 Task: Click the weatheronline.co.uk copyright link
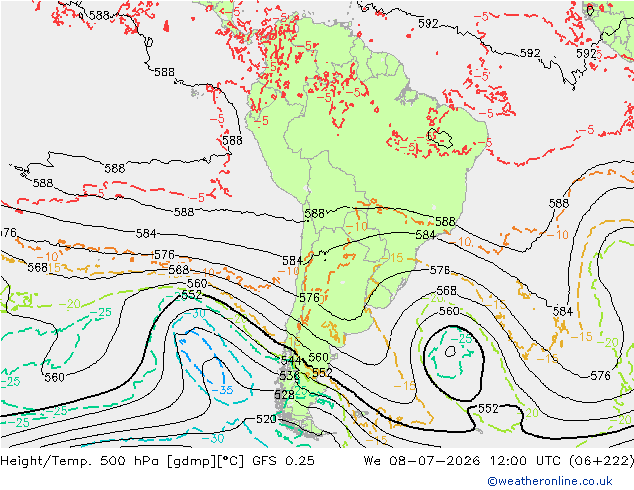(550, 481)
